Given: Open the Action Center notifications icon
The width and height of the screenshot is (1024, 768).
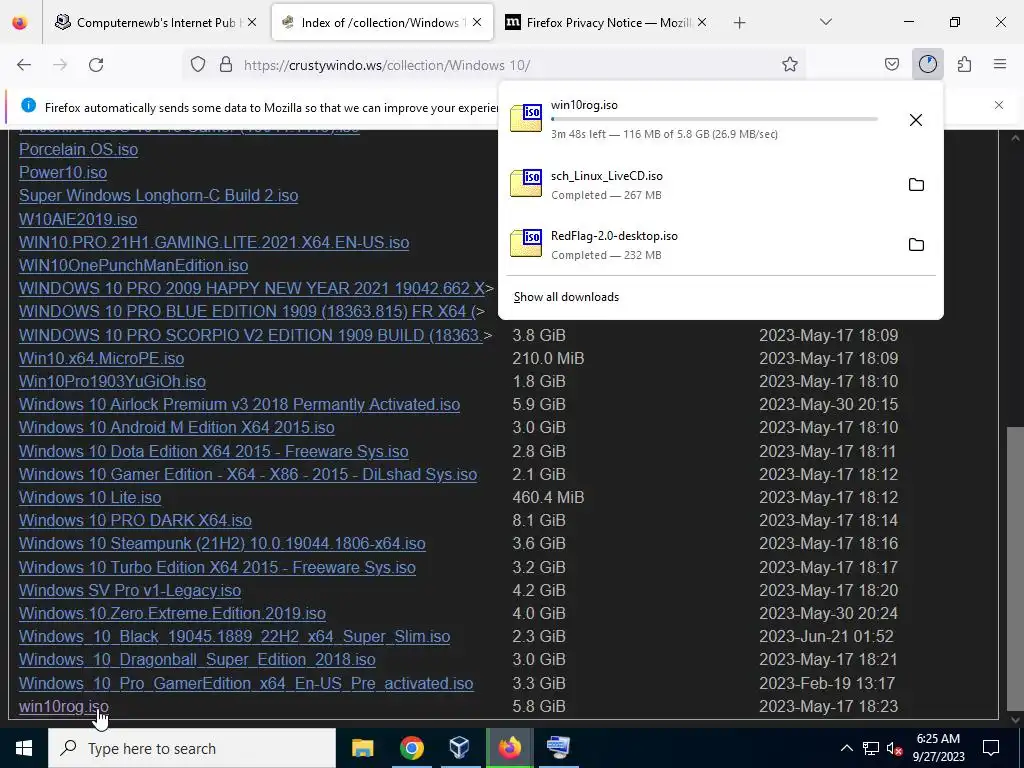Looking at the screenshot, I should (991, 748).
